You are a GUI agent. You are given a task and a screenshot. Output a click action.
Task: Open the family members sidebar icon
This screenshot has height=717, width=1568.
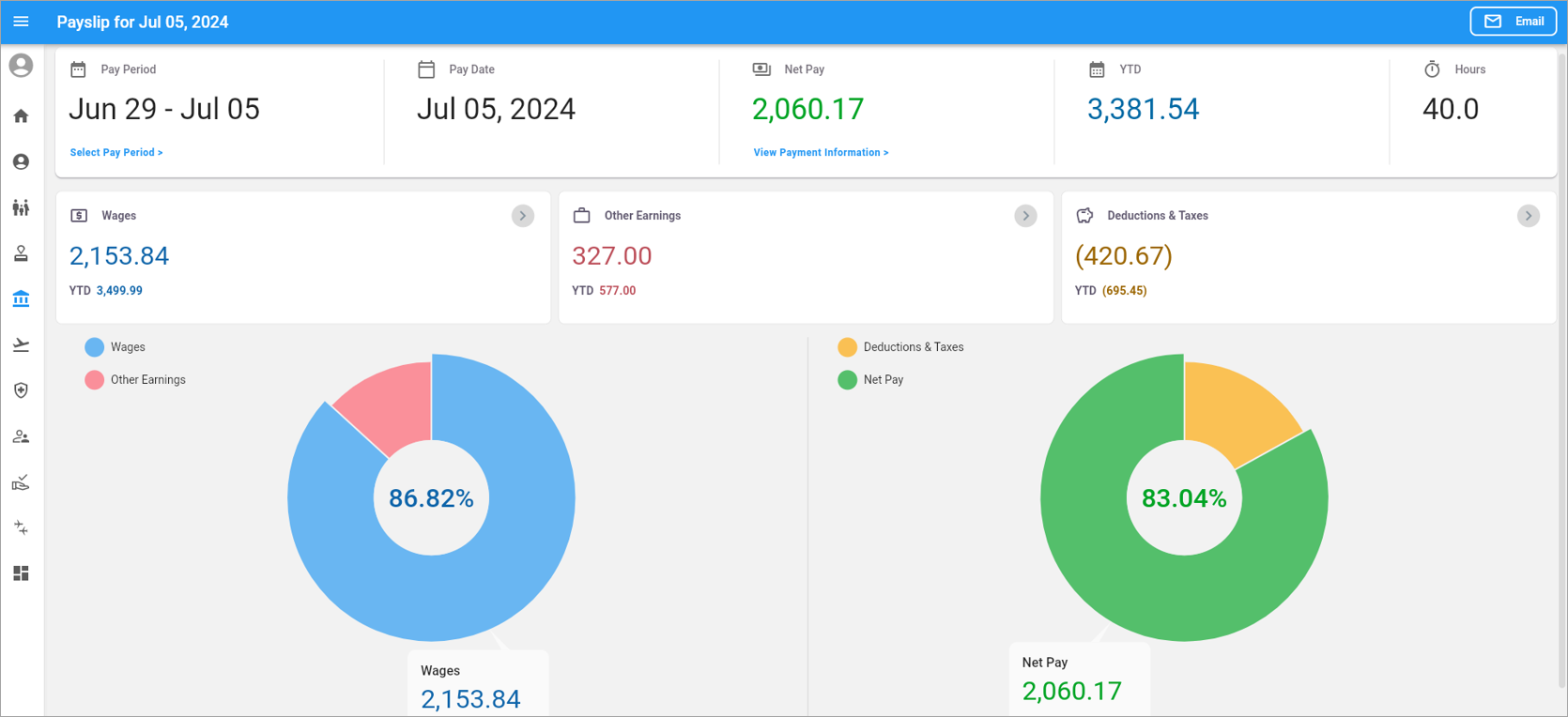(21, 207)
